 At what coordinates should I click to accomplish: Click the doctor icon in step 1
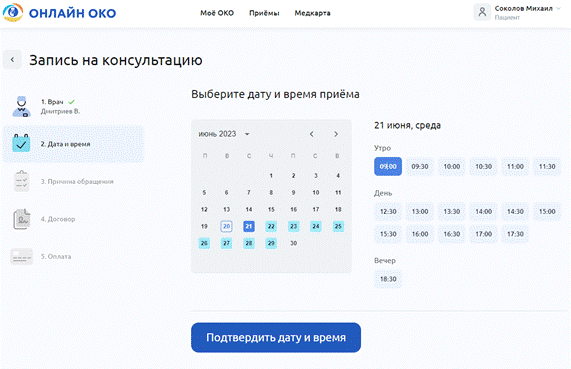[x=21, y=106]
